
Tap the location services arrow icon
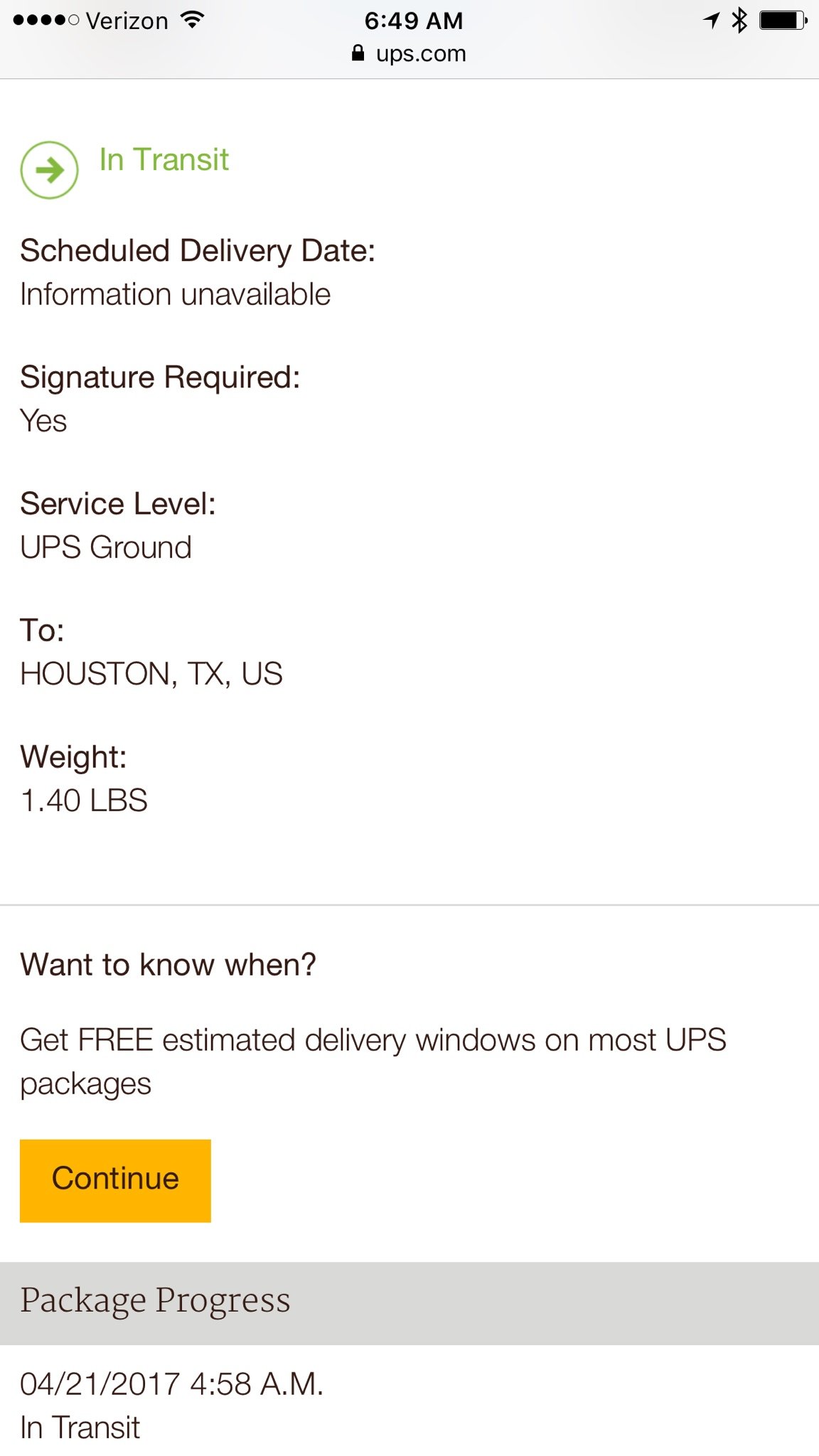point(712,20)
